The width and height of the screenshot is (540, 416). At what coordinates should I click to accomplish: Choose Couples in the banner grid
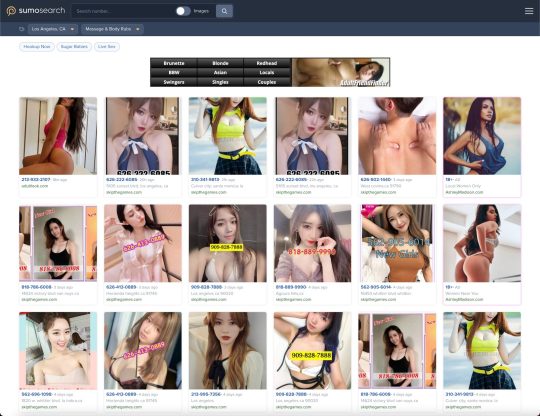coord(267,82)
